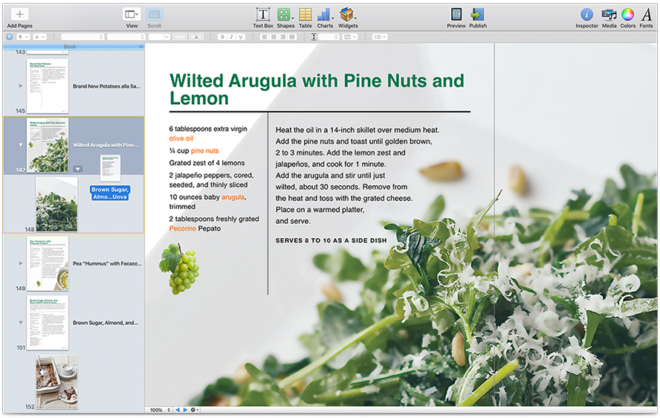660x418 pixels.
Task: Click the dragged 'Brown Sugar, Almo...Uova' label
Action: click(x=109, y=193)
